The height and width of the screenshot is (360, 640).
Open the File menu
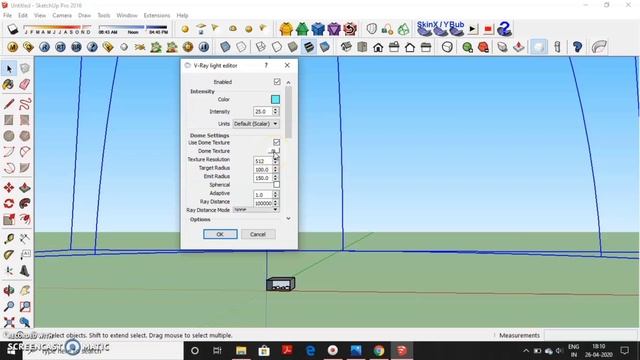point(7,16)
